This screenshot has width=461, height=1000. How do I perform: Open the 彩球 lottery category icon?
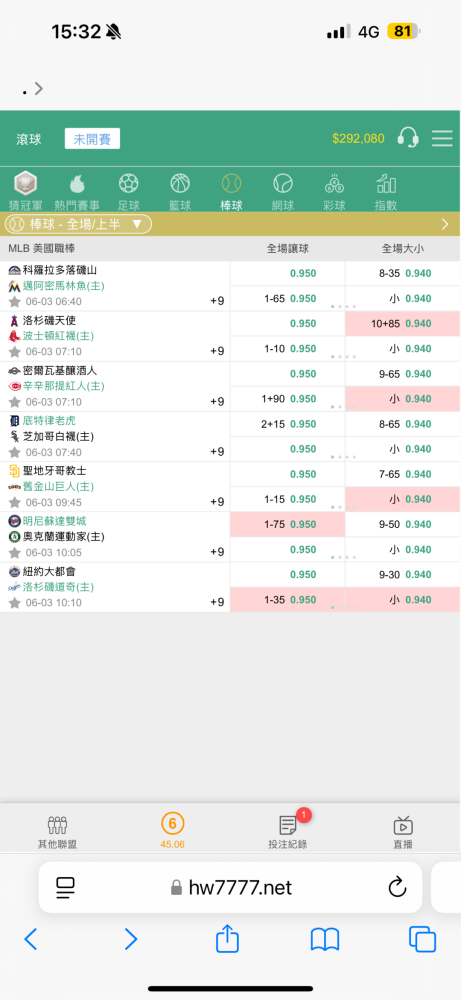coord(335,184)
